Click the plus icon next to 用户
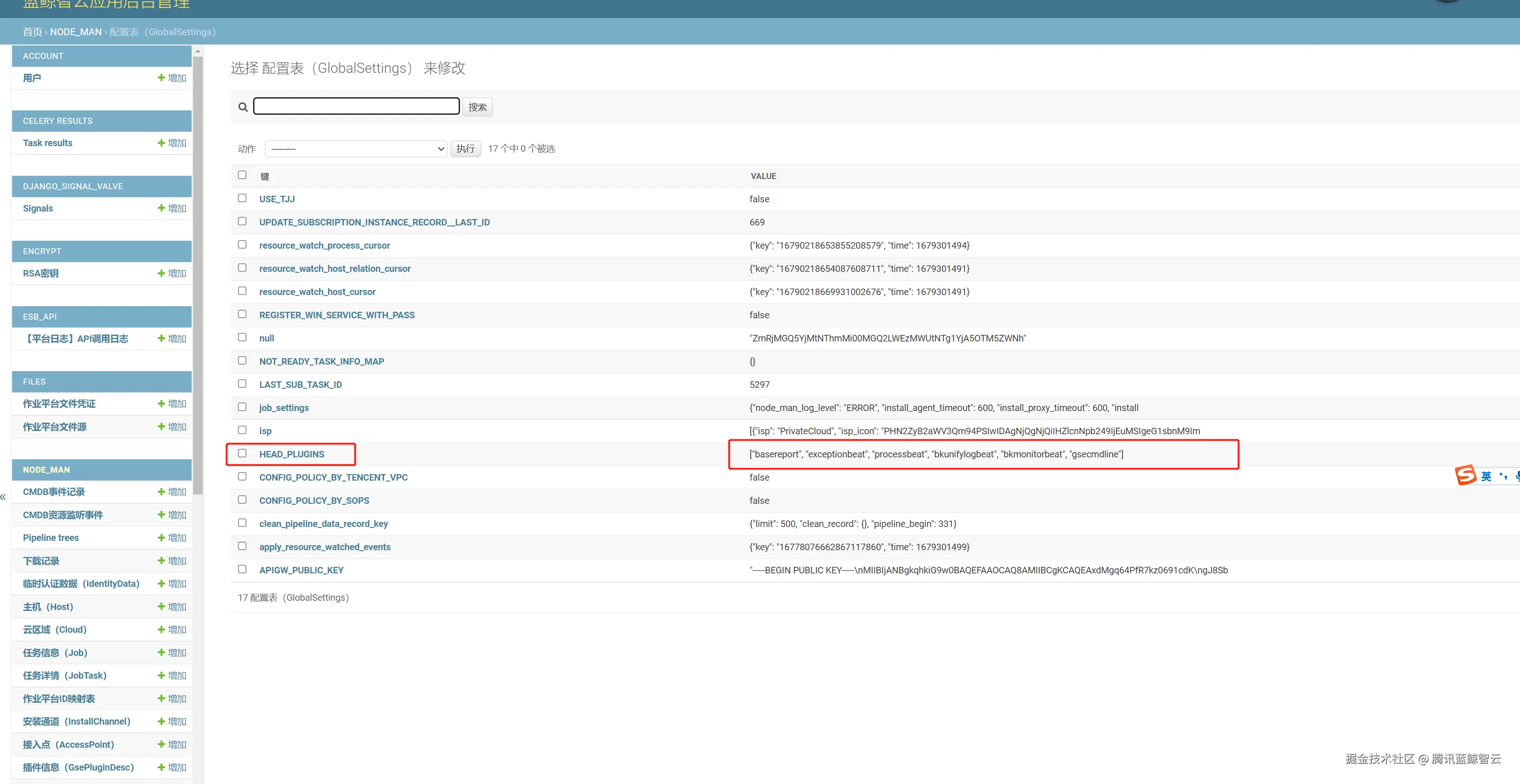1520x784 pixels. (161, 78)
